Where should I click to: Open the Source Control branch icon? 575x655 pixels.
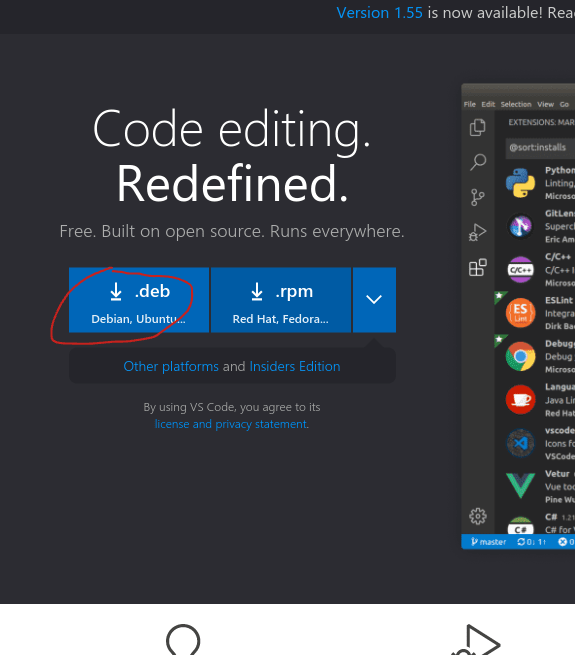pyautogui.click(x=478, y=197)
